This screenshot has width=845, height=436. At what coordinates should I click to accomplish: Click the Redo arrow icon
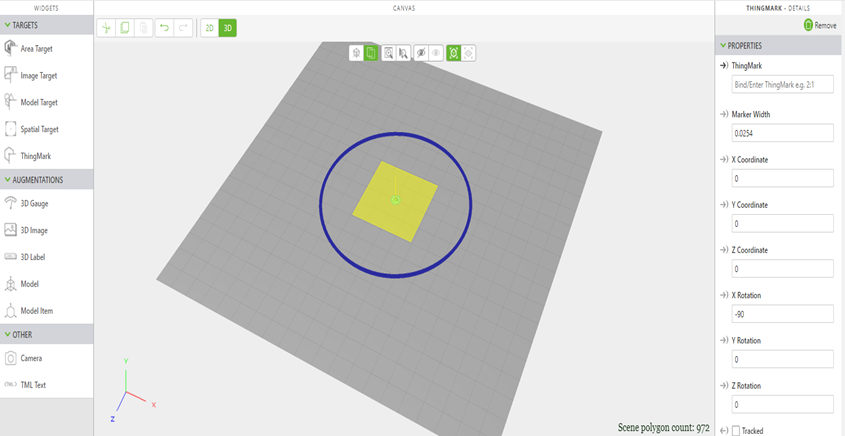pyautogui.click(x=183, y=28)
